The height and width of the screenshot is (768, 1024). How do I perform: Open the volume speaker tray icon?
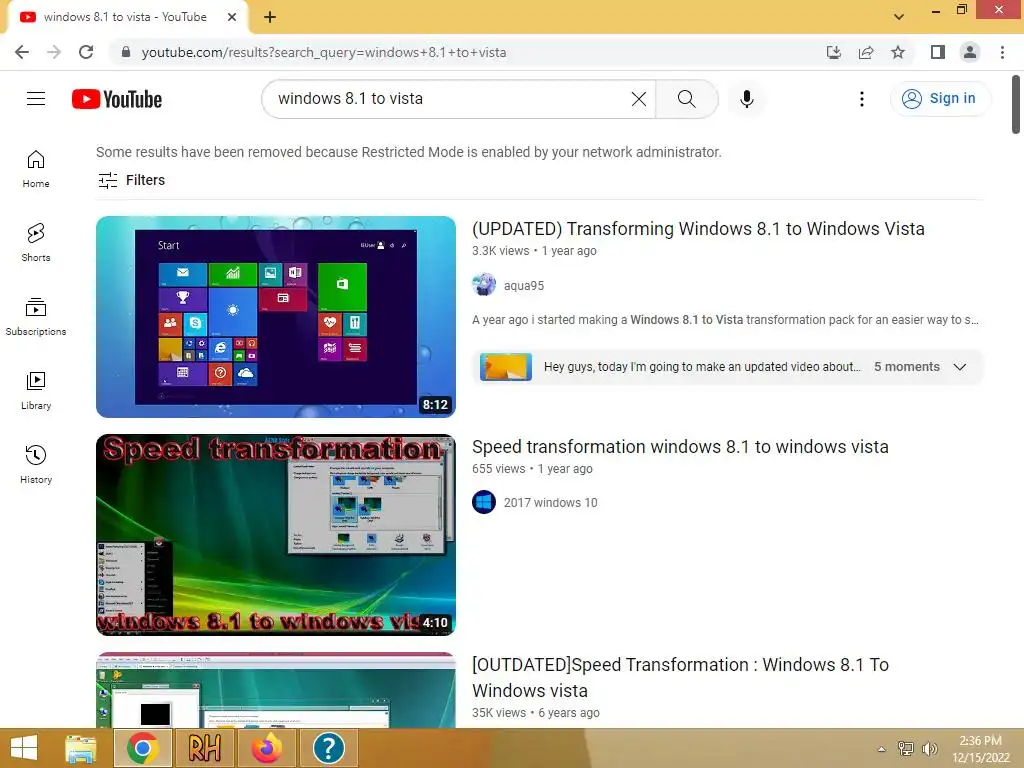point(929,749)
